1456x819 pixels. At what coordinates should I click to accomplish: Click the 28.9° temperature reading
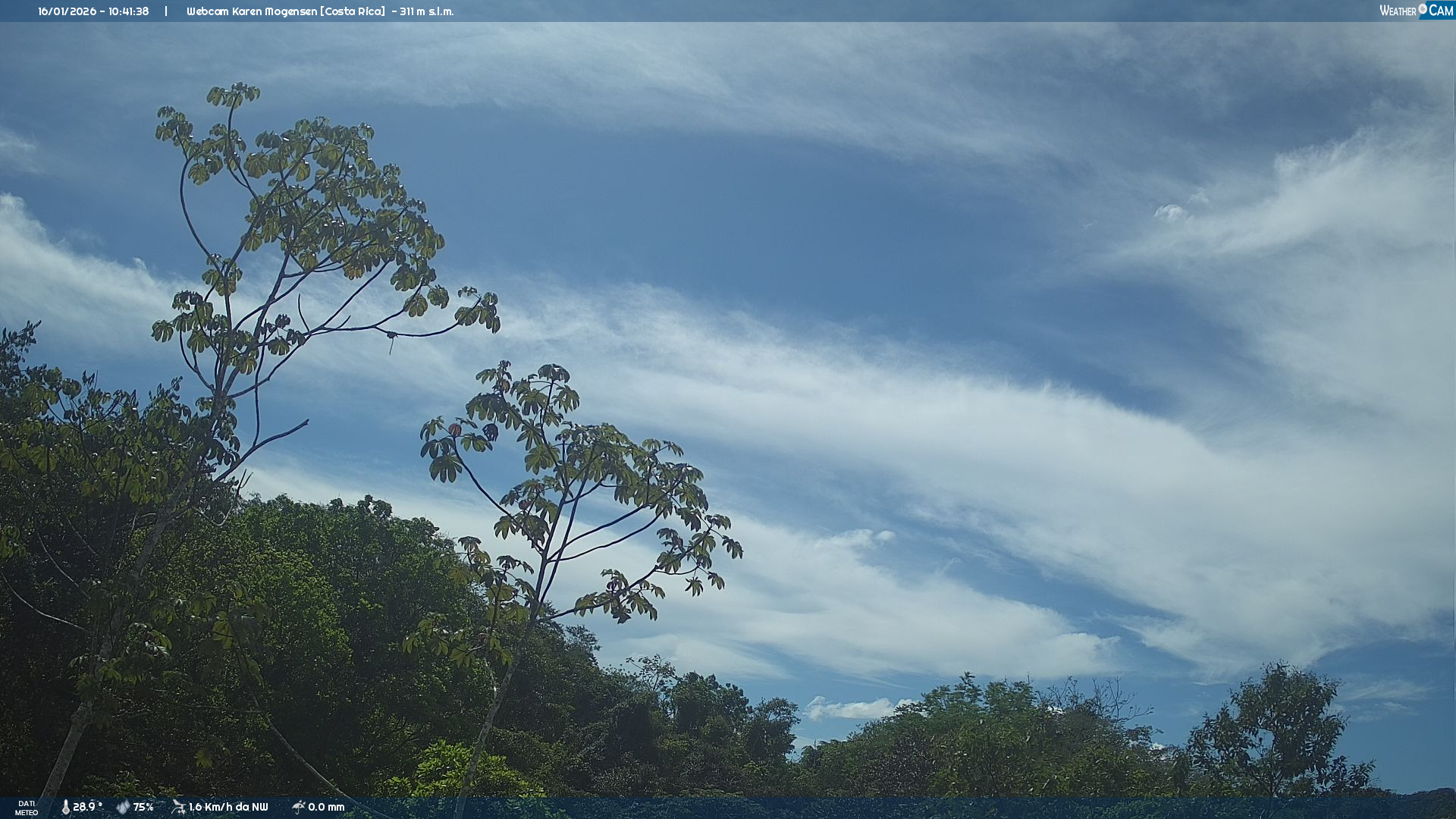click(87, 807)
